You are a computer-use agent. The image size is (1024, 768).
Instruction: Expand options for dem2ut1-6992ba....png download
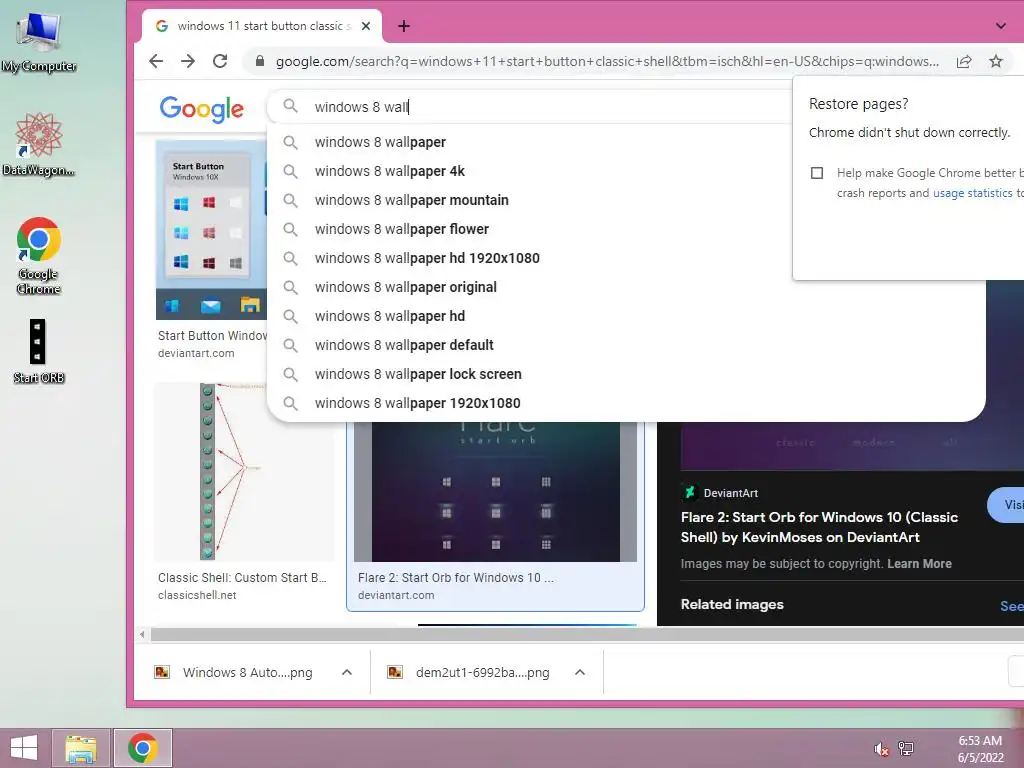[580, 672]
